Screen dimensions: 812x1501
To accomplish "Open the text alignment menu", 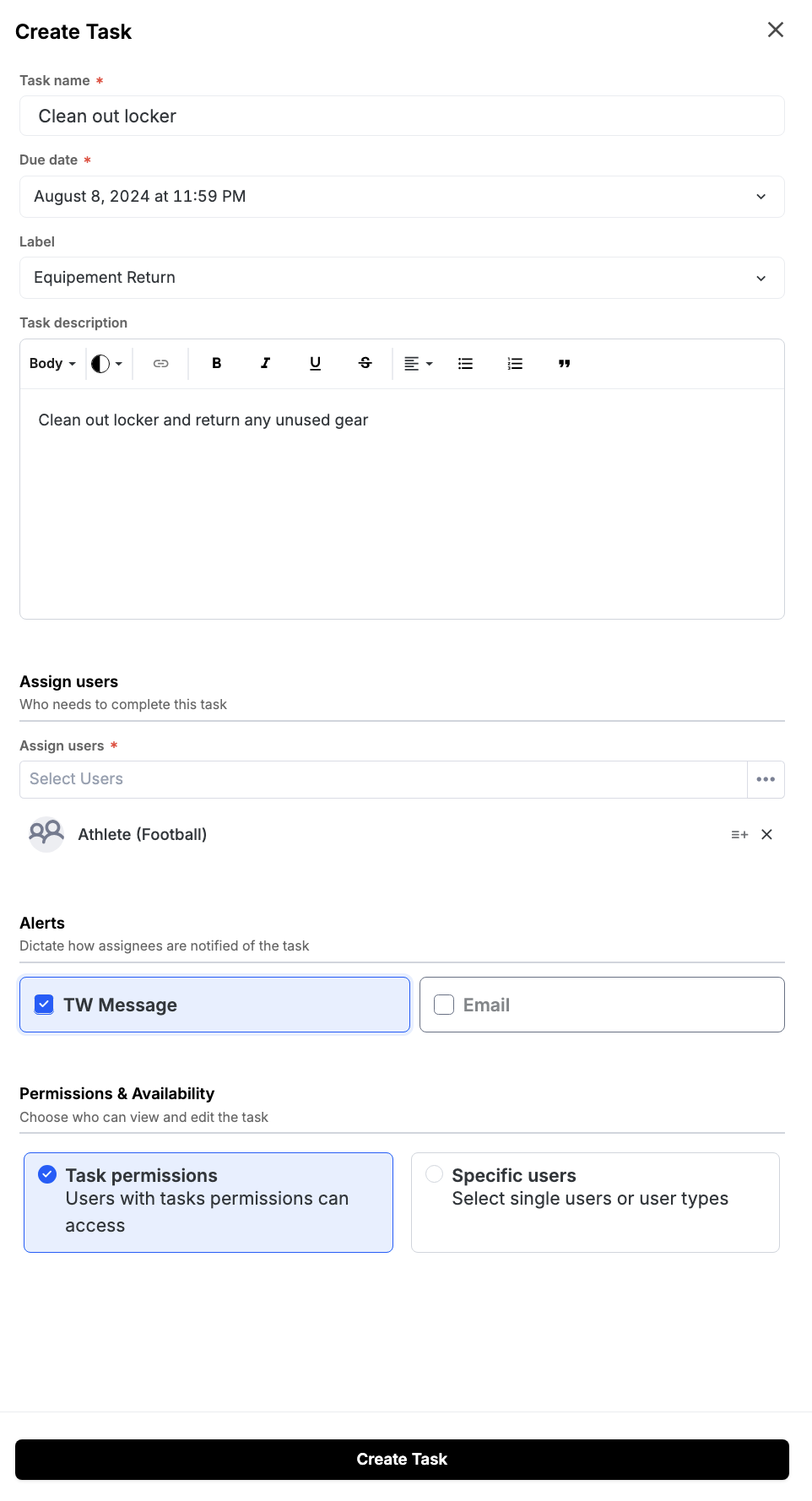I will tap(418, 364).
